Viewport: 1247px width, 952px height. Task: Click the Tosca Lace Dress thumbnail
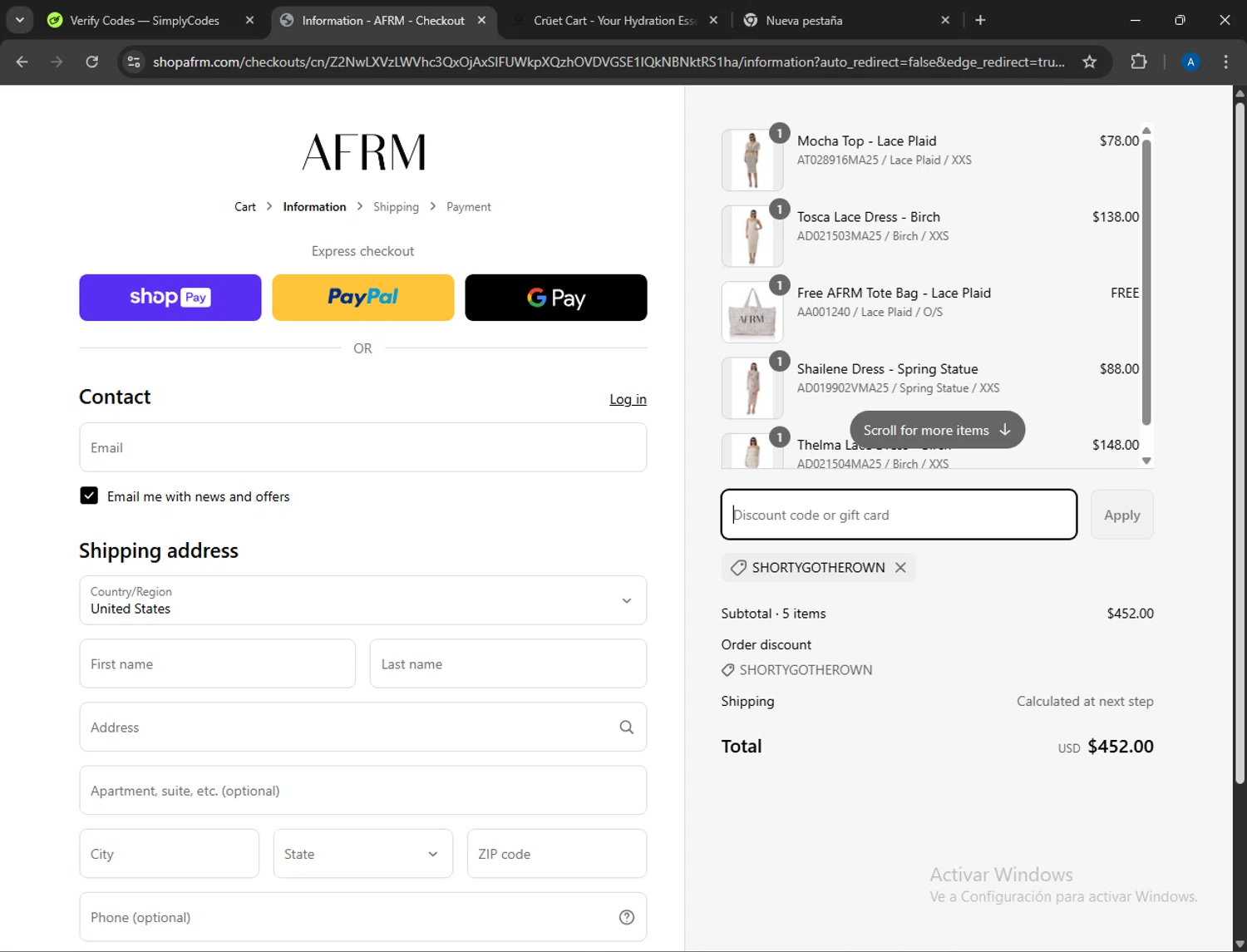[752, 236]
